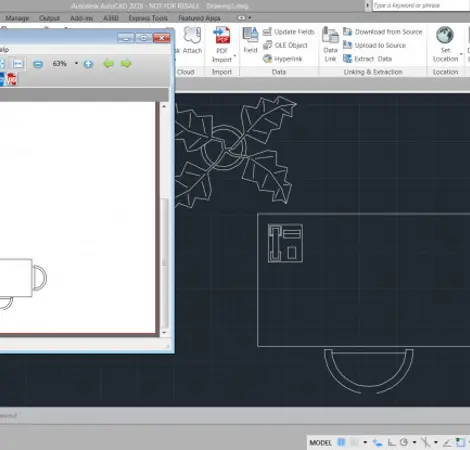Click the Attach icon in the ribbon

[x=193, y=35]
